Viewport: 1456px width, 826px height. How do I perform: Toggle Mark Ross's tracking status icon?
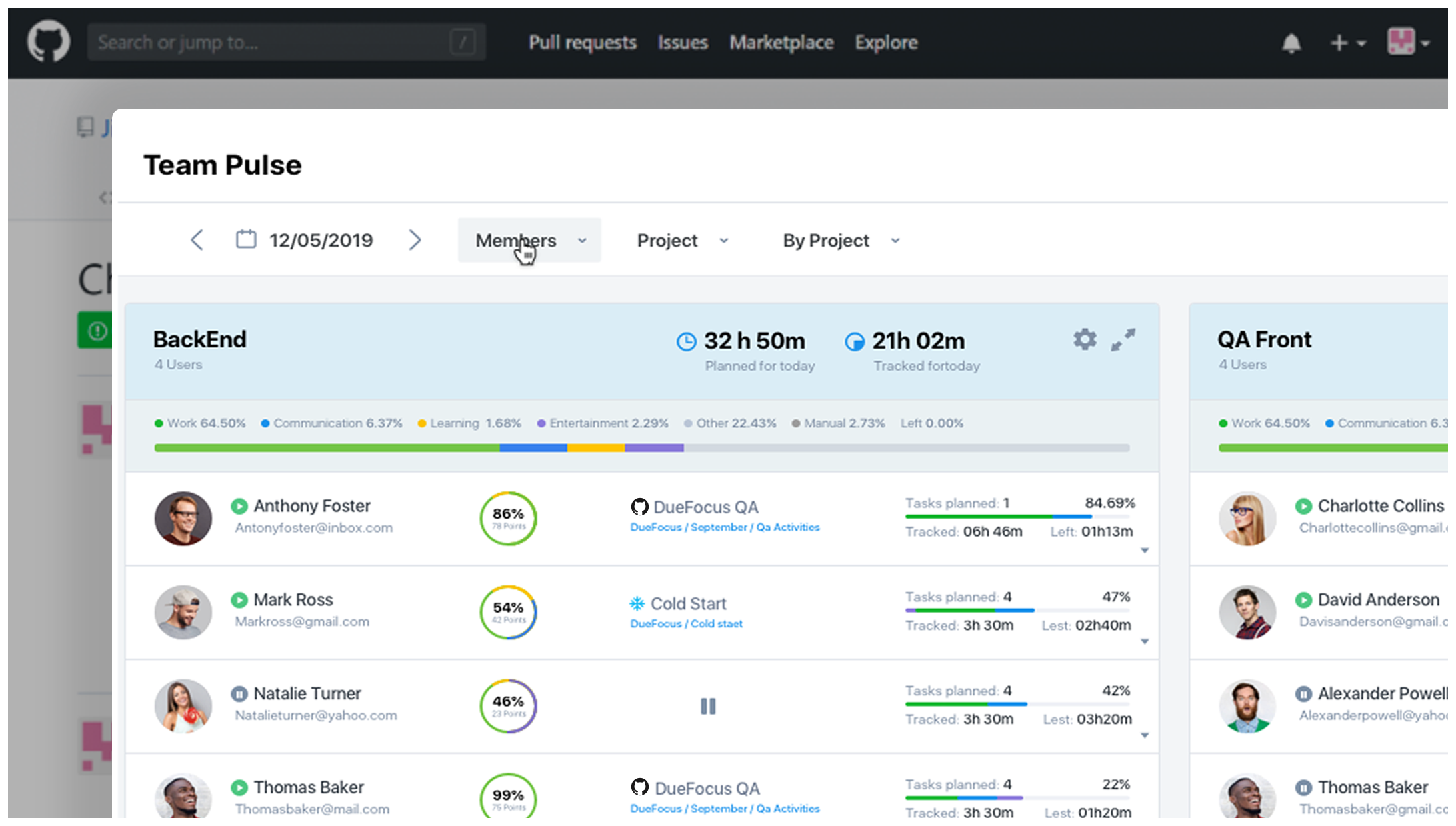pyautogui.click(x=239, y=600)
